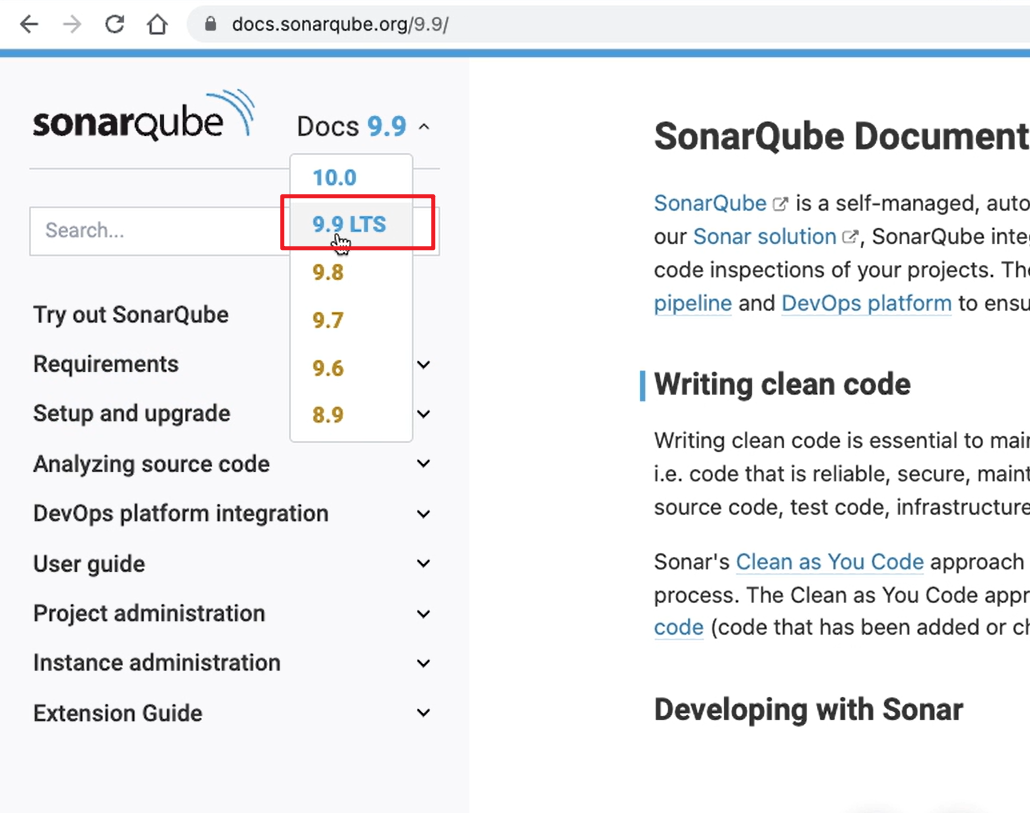Viewport: 1030px width, 813px height.
Task: Expand Project administration chevron
Action: click(x=424, y=613)
